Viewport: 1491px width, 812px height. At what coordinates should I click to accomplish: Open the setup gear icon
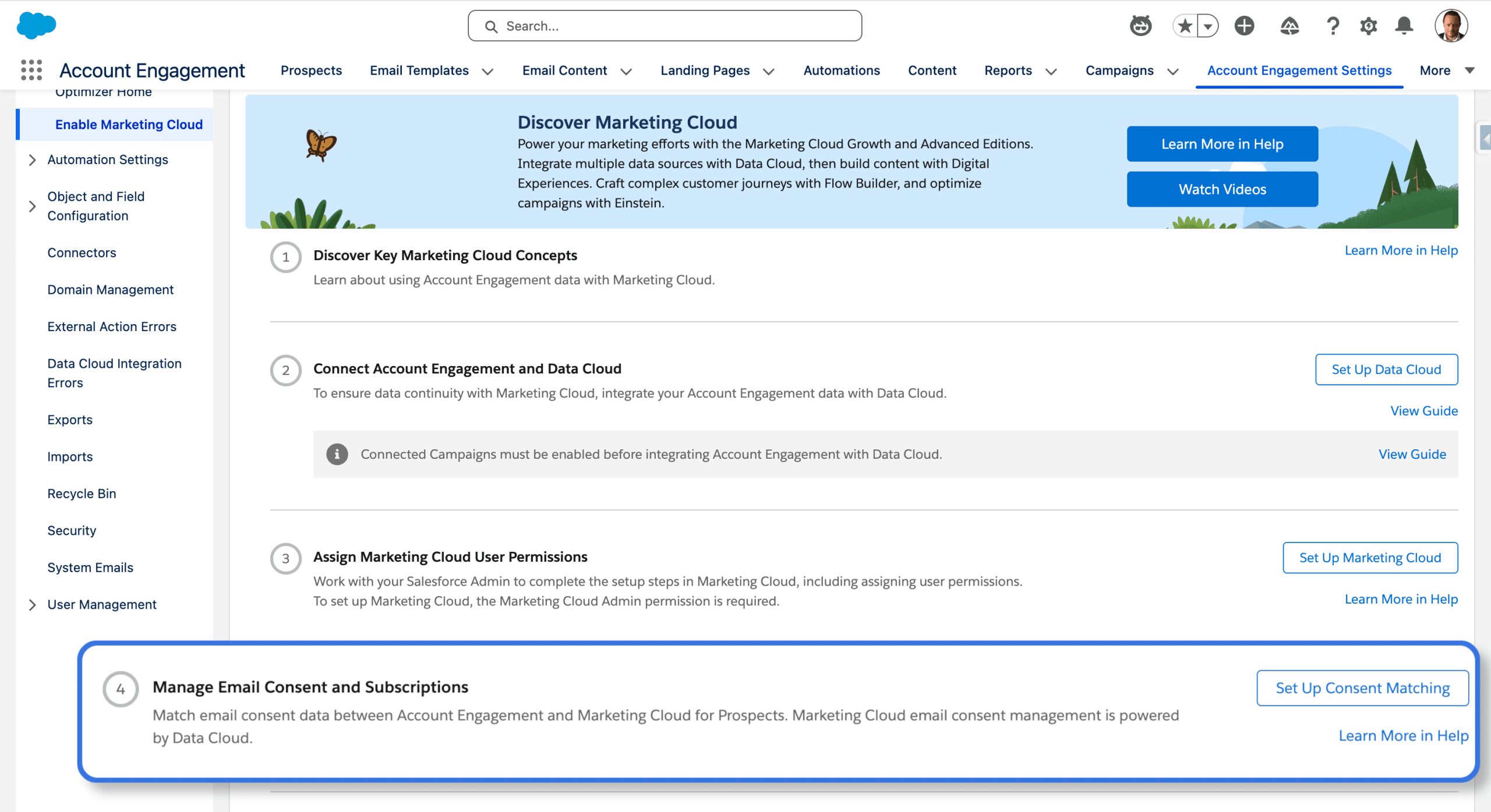point(1368,26)
